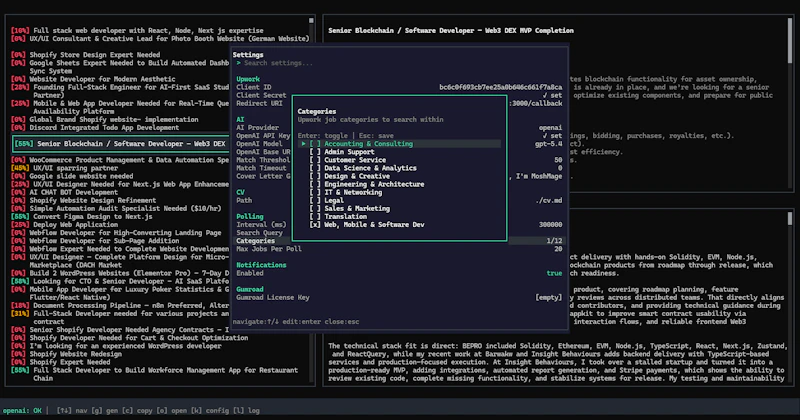Click the job title heading in details panel
Screen dimensions: 800x420
click(x=451, y=31)
